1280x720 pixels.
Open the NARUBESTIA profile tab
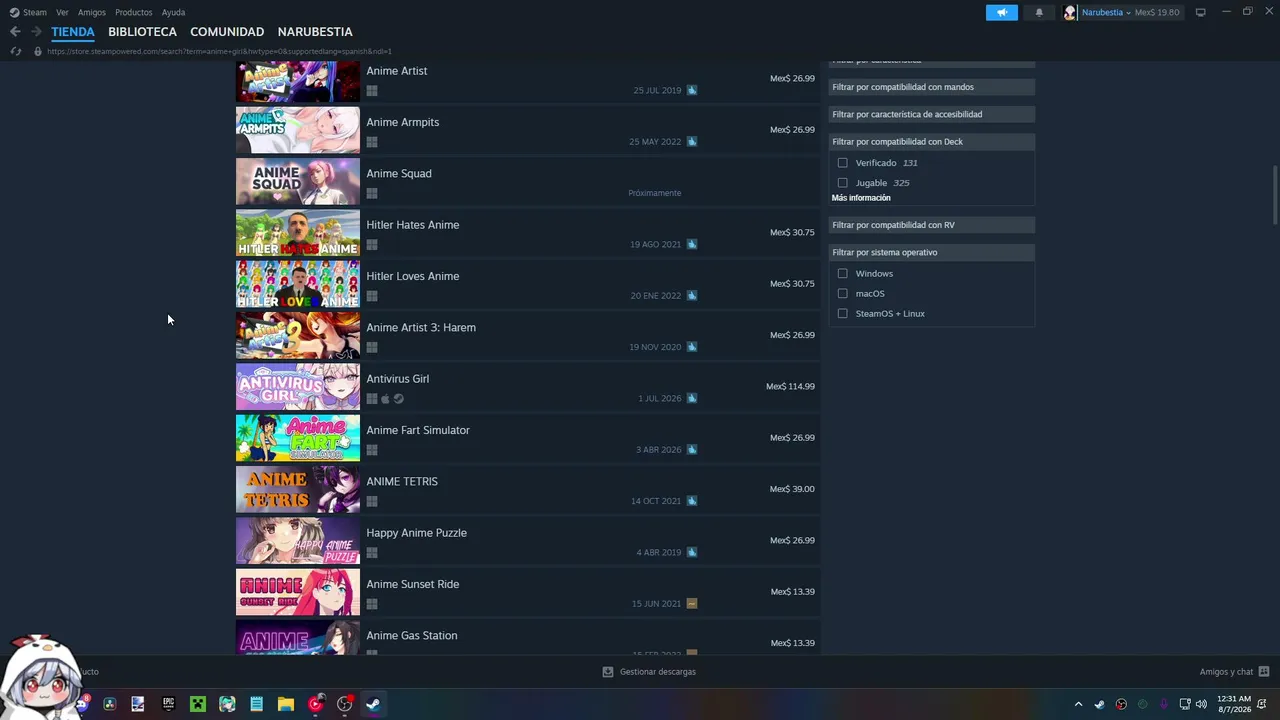pos(315,32)
